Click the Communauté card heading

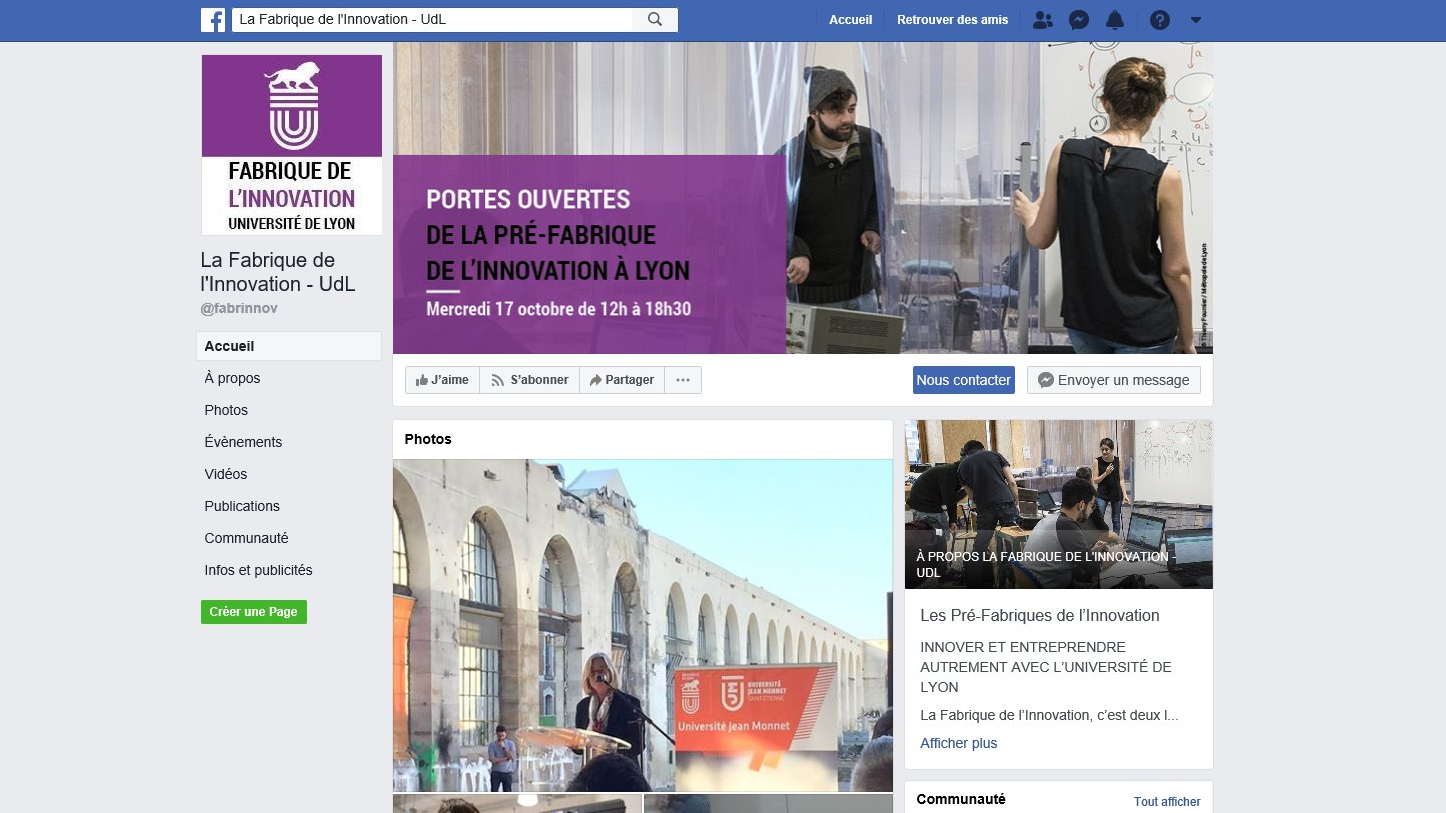click(x=961, y=799)
